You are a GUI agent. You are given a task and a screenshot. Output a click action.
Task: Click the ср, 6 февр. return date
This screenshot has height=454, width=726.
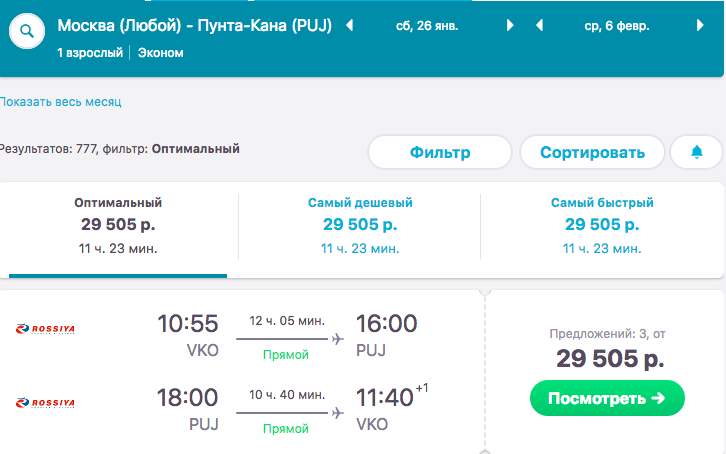(619, 25)
